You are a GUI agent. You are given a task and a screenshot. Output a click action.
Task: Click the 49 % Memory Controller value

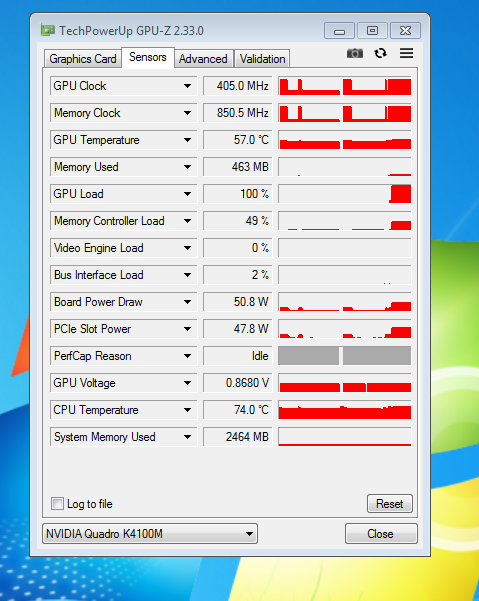point(238,221)
